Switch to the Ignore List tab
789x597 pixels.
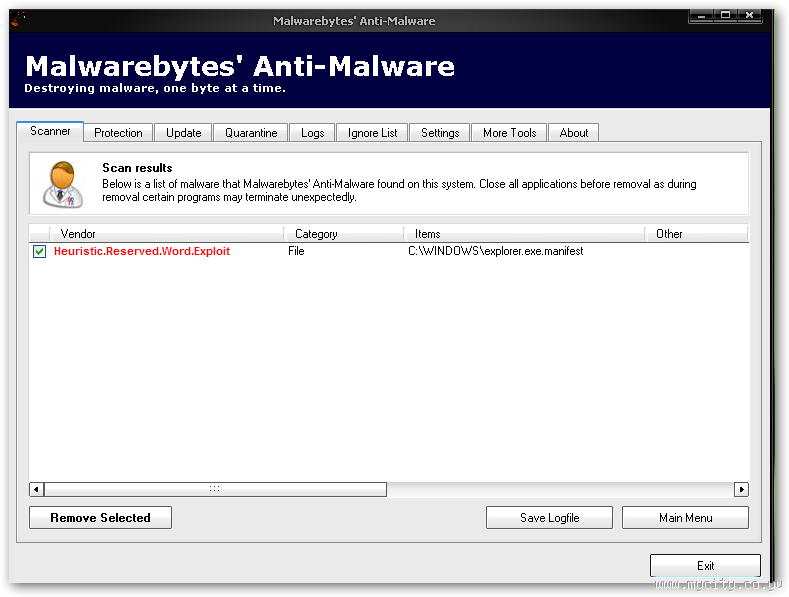pos(372,133)
